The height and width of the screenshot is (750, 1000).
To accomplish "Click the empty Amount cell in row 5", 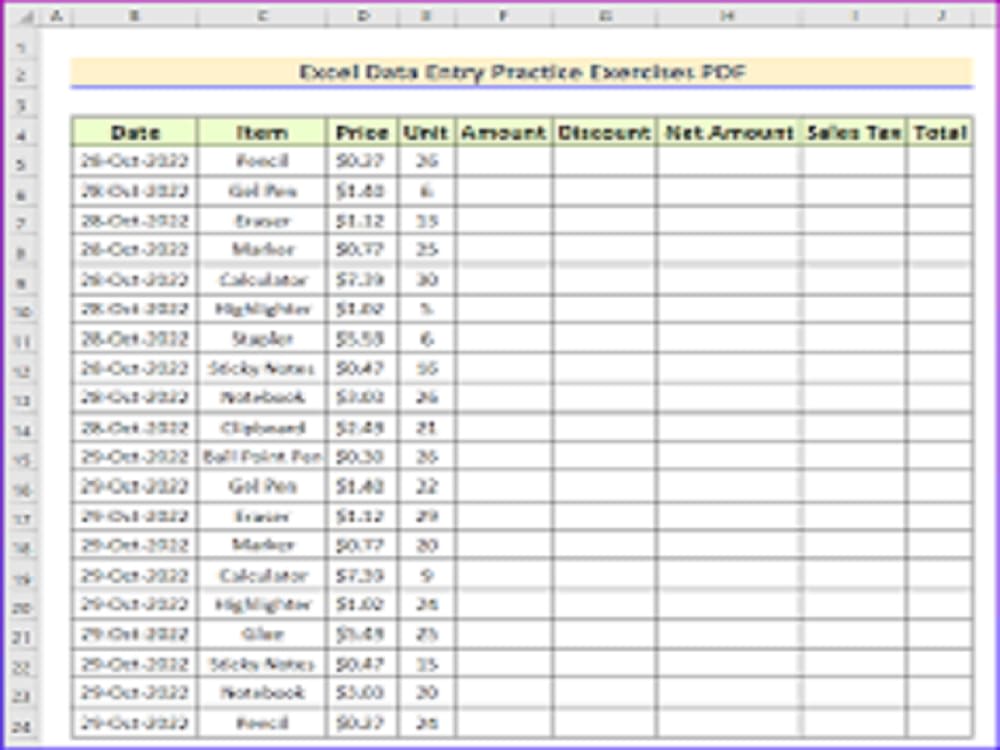I will pyautogui.click(x=504, y=161).
